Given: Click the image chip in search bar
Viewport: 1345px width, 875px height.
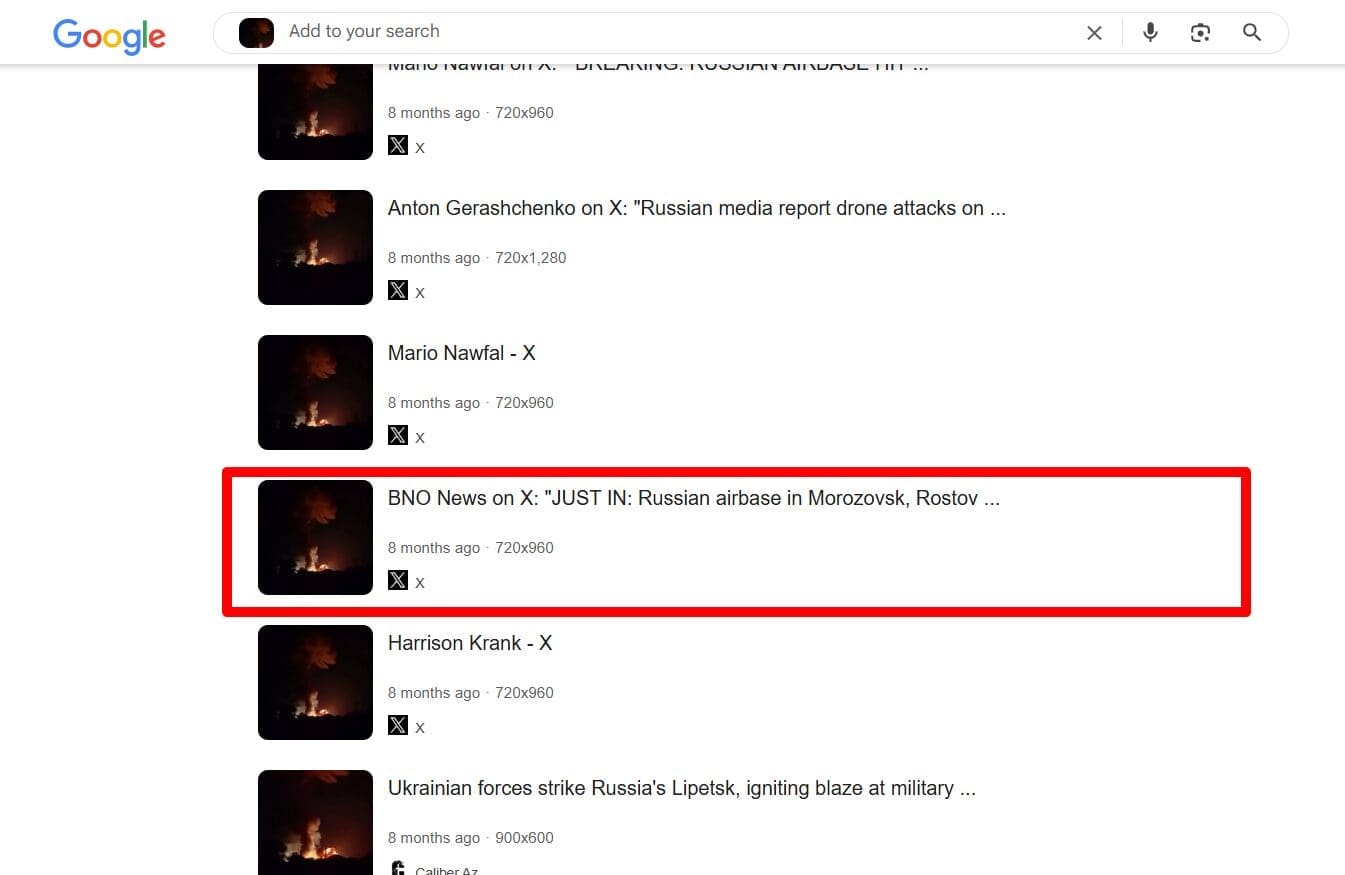Looking at the screenshot, I should tap(256, 33).
